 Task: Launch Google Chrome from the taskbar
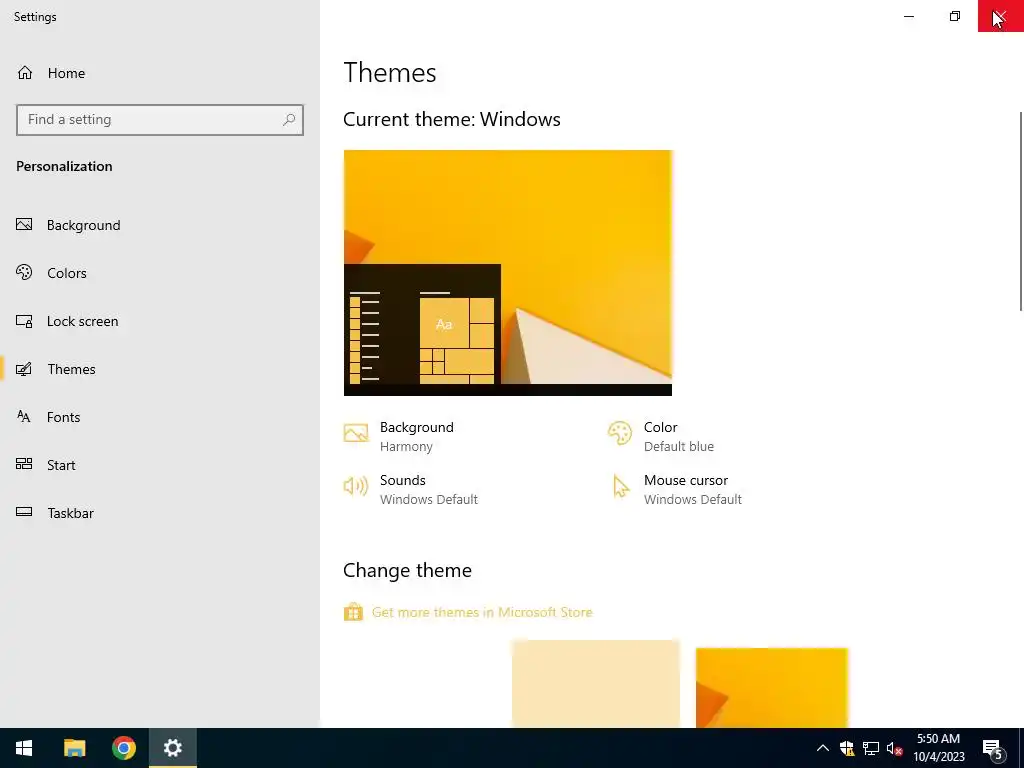click(x=123, y=748)
